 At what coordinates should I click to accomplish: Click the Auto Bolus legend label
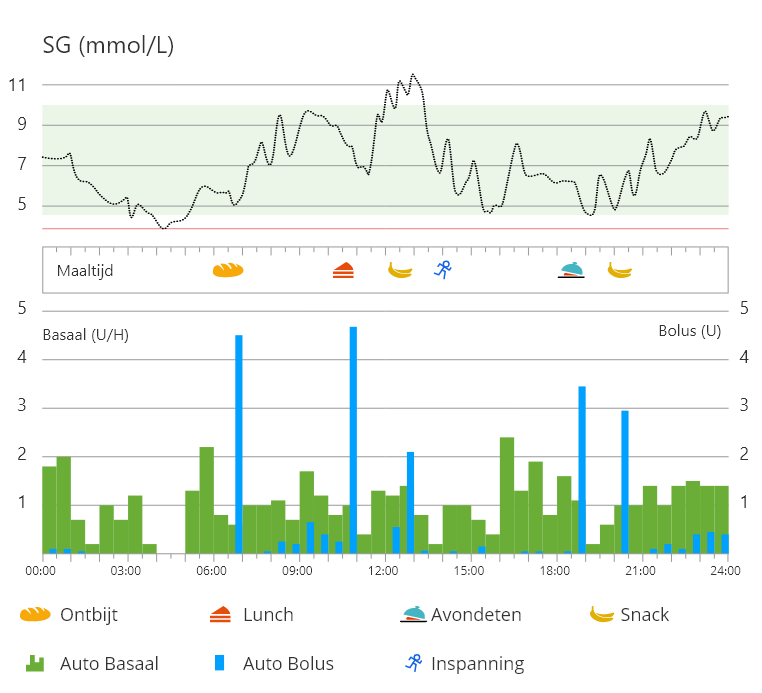pyautogui.click(x=288, y=663)
